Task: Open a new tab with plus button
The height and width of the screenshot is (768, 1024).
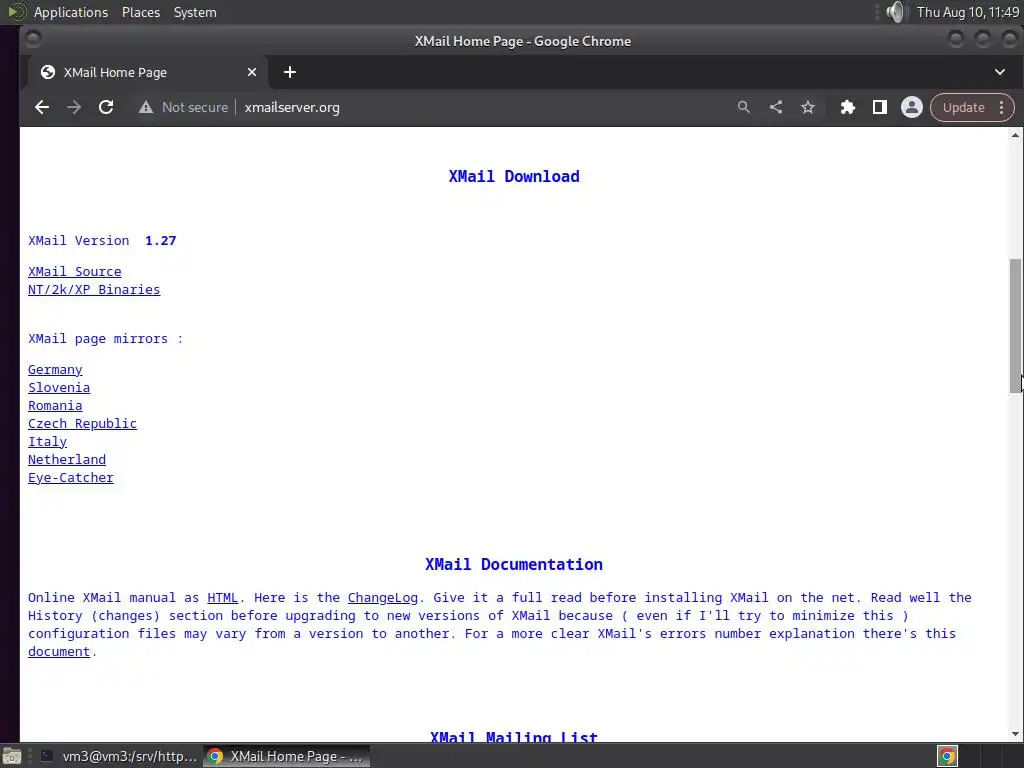Action: pos(290,72)
